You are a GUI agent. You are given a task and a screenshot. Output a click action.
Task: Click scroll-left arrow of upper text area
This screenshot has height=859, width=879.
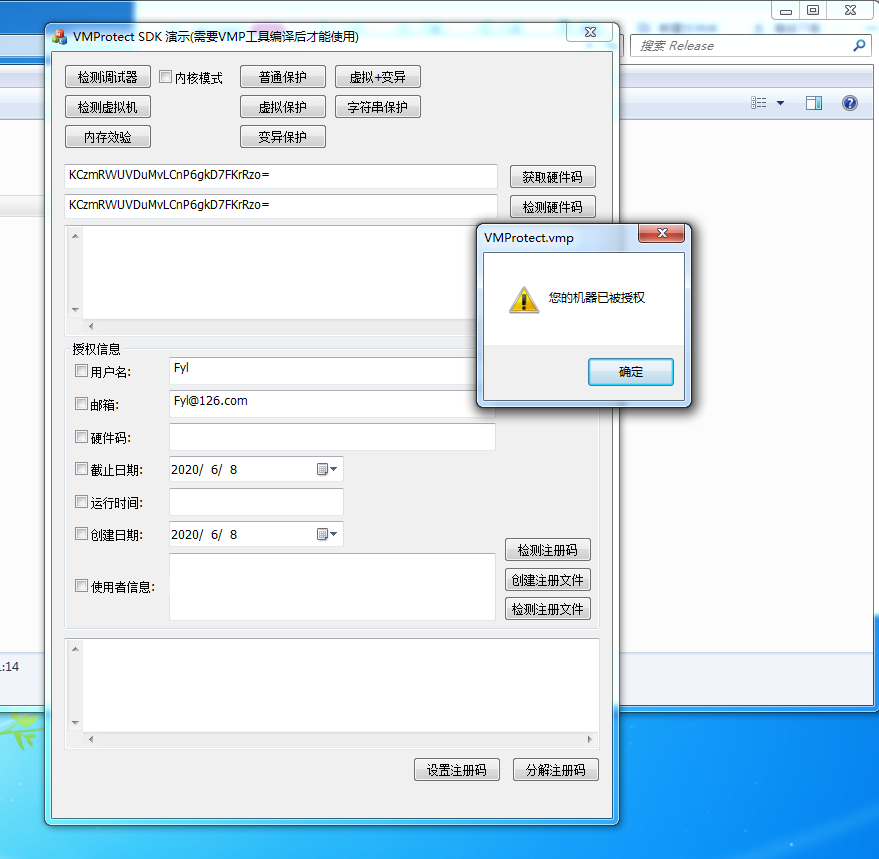point(91,326)
